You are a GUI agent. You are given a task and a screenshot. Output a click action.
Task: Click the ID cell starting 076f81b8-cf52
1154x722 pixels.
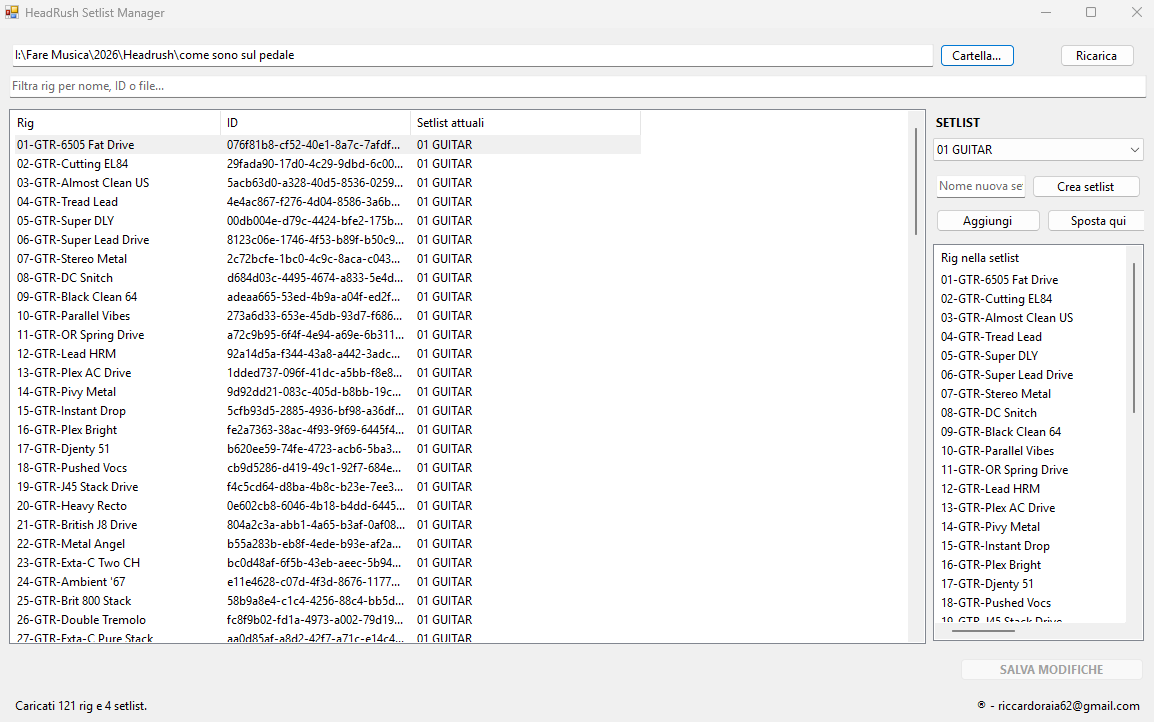point(314,145)
